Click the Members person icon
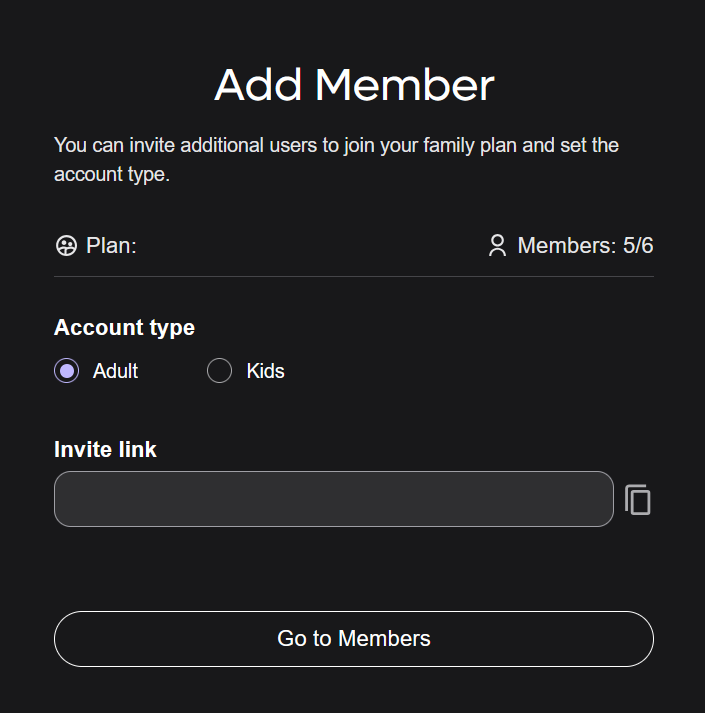Viewport: 705px width, 713px height. [x=497, y=245]
